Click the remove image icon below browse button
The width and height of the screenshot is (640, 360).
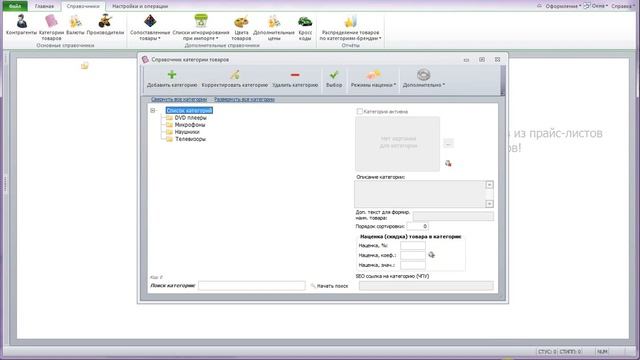pos(448,163)
